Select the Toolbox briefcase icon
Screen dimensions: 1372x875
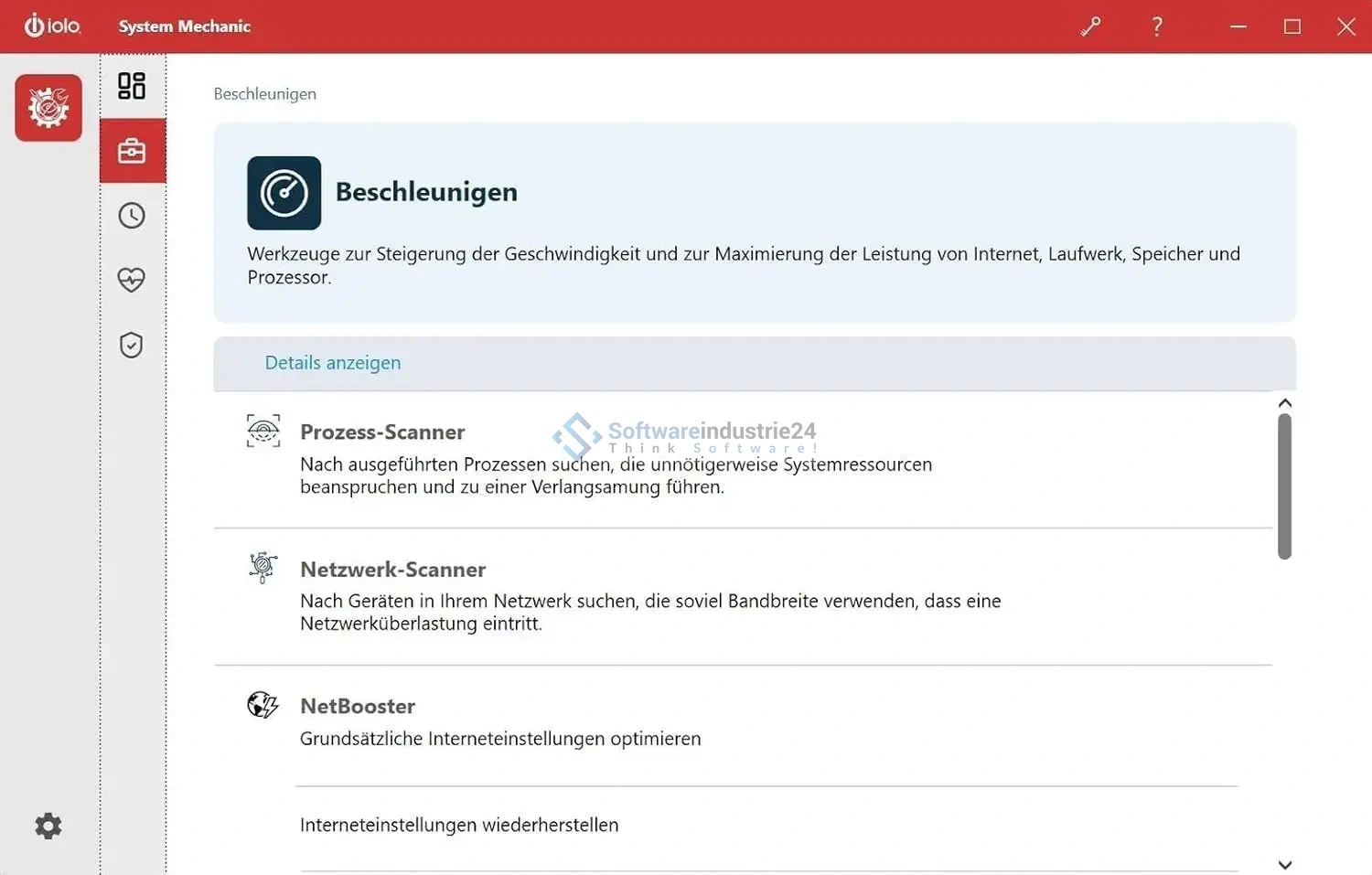click(132, 151)
